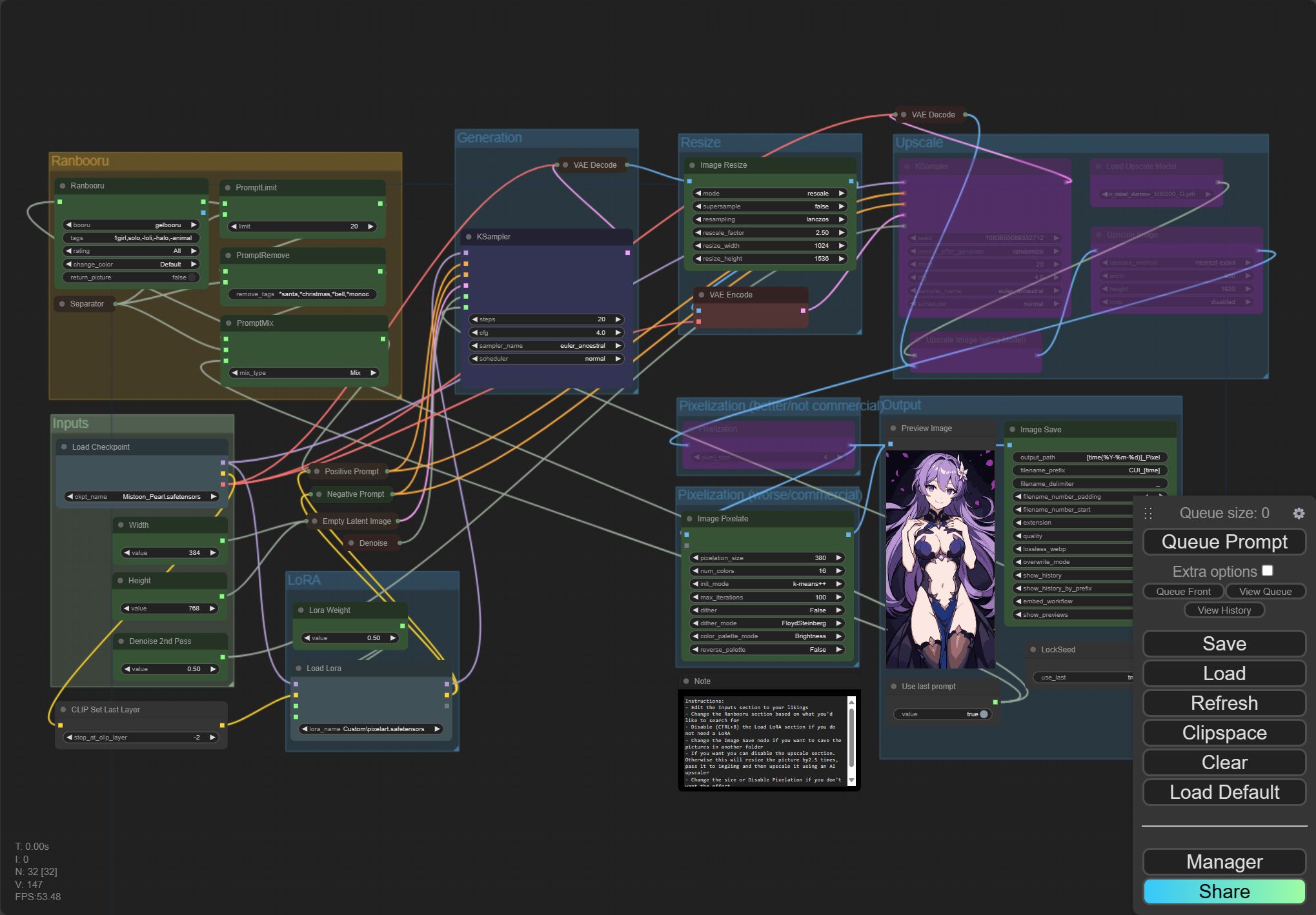The width and height of the screenshot is (1316, 915).
Task: Open lora_name pixelart.safetensors selector
Action: click(x=371, y=729)
